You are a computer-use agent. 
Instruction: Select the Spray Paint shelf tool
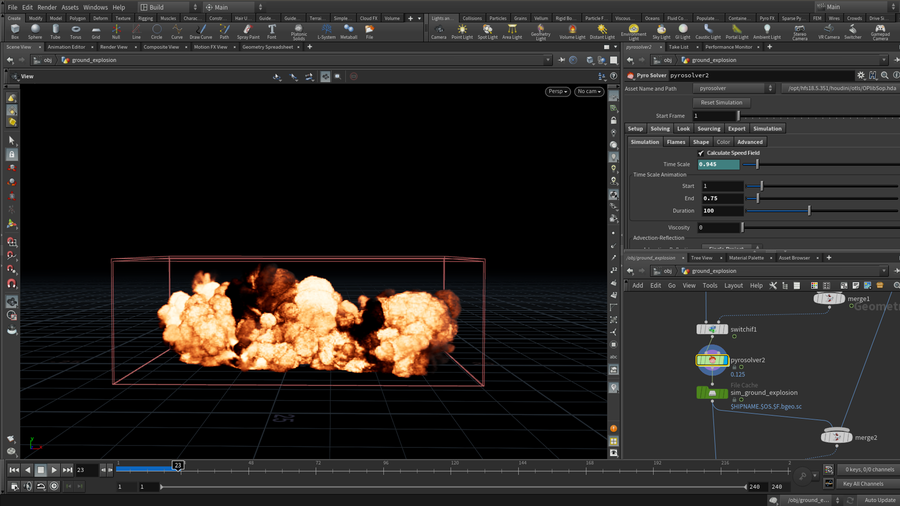coord(248,31)
